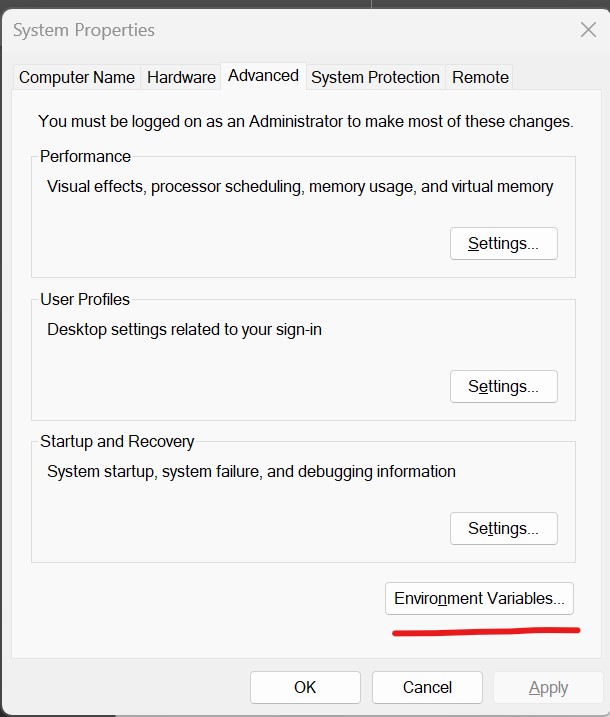Viewport: 610px width, 717px height.
Task: Click the Apply button
Action: (x=548, y=687)
